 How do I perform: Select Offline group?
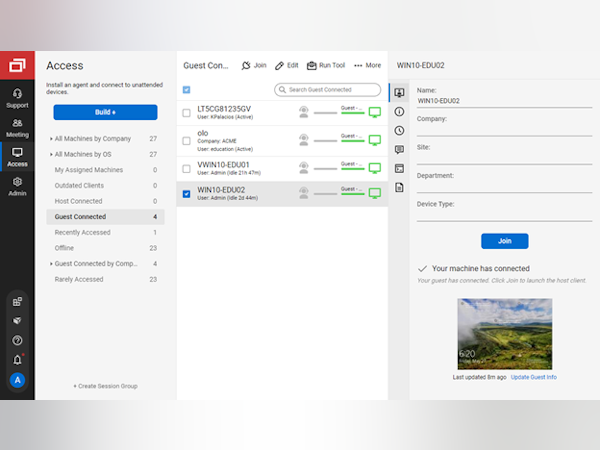(105, 248)
